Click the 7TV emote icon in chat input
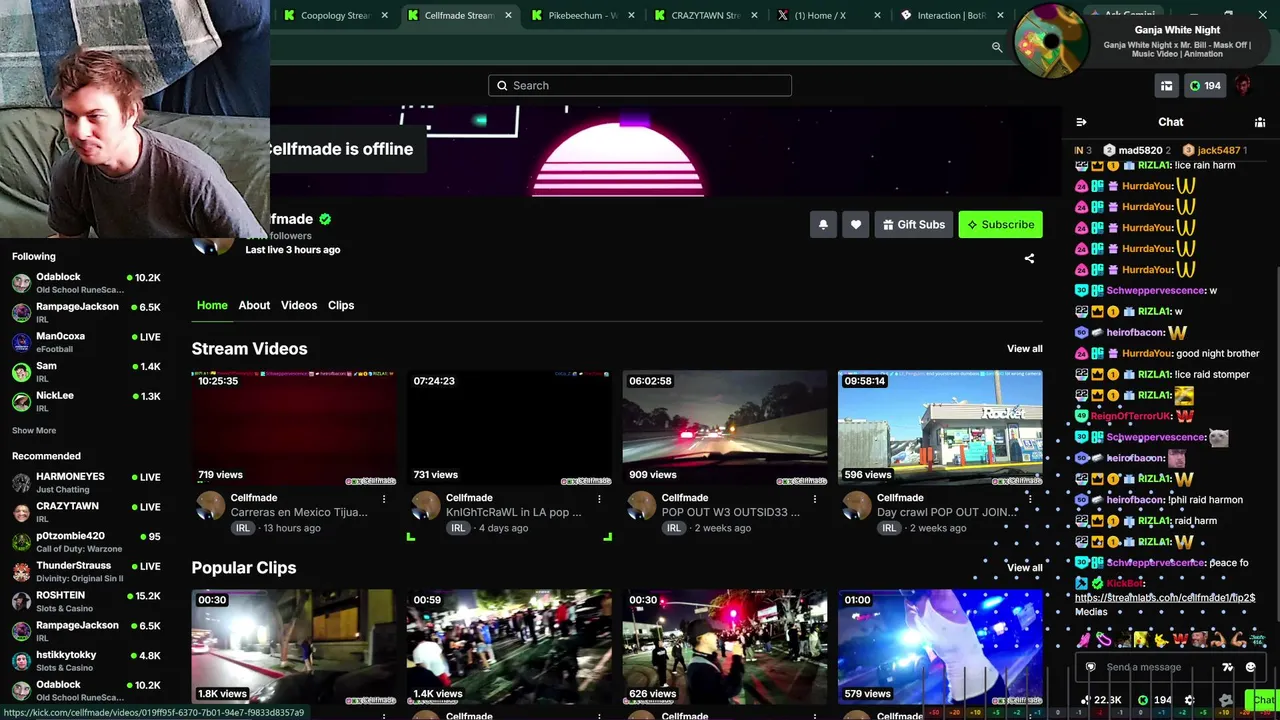Viewport: 1280px width, 720px height. point(1228,667)
